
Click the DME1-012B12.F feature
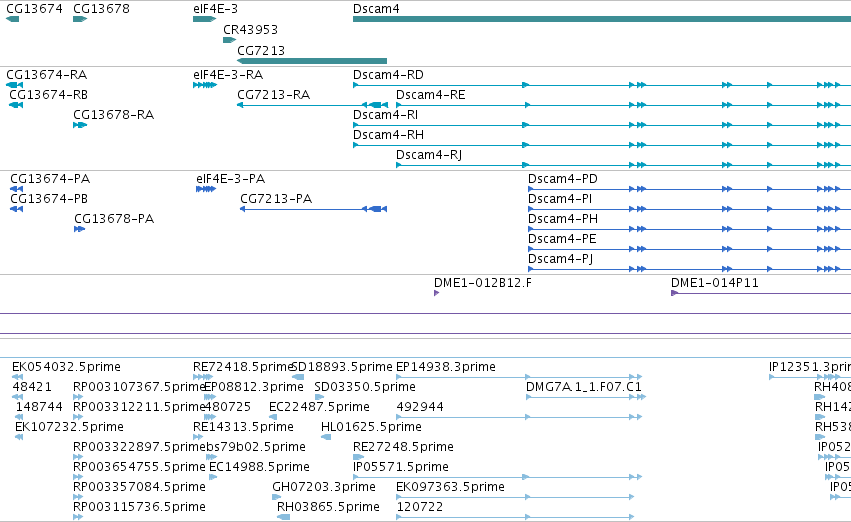436,293
